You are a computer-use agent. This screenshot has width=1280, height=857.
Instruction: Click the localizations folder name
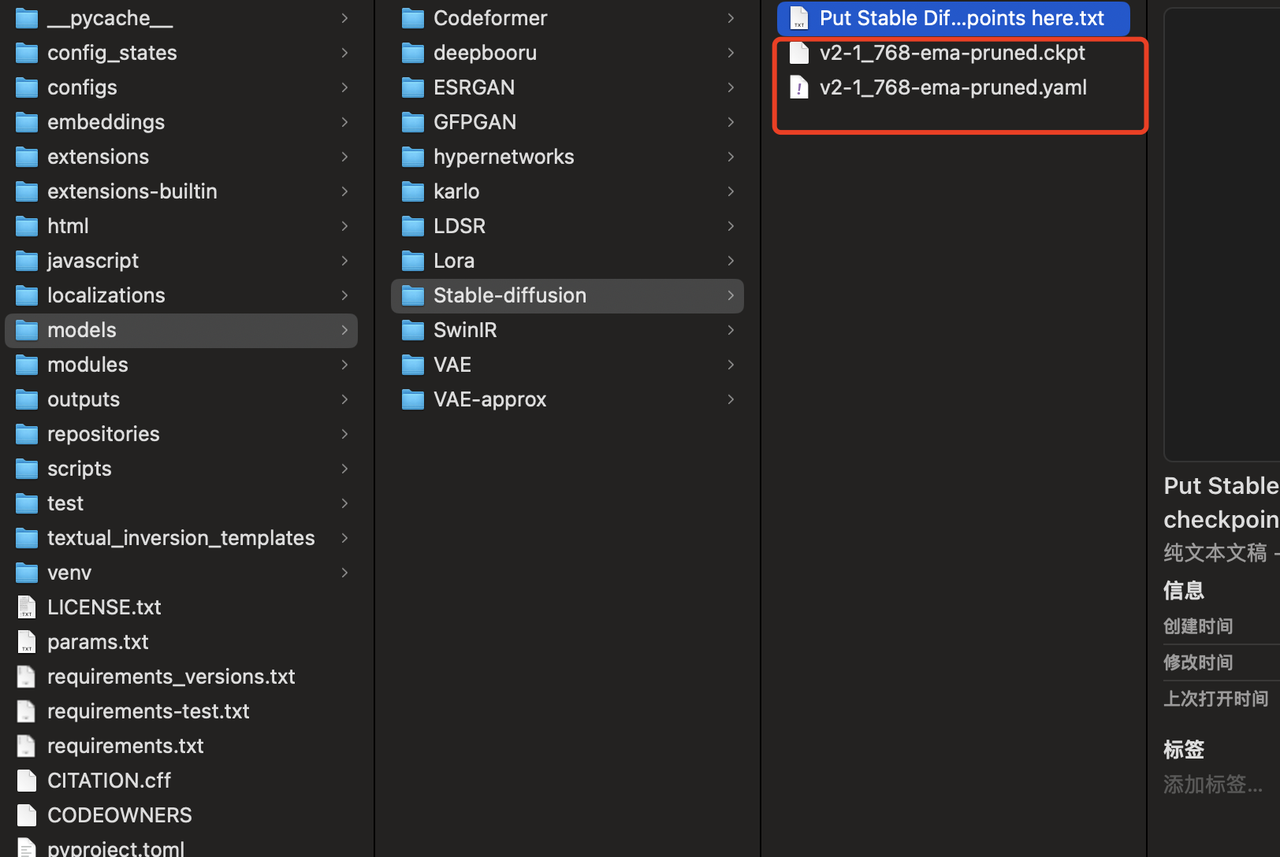(x=106, y=295)
